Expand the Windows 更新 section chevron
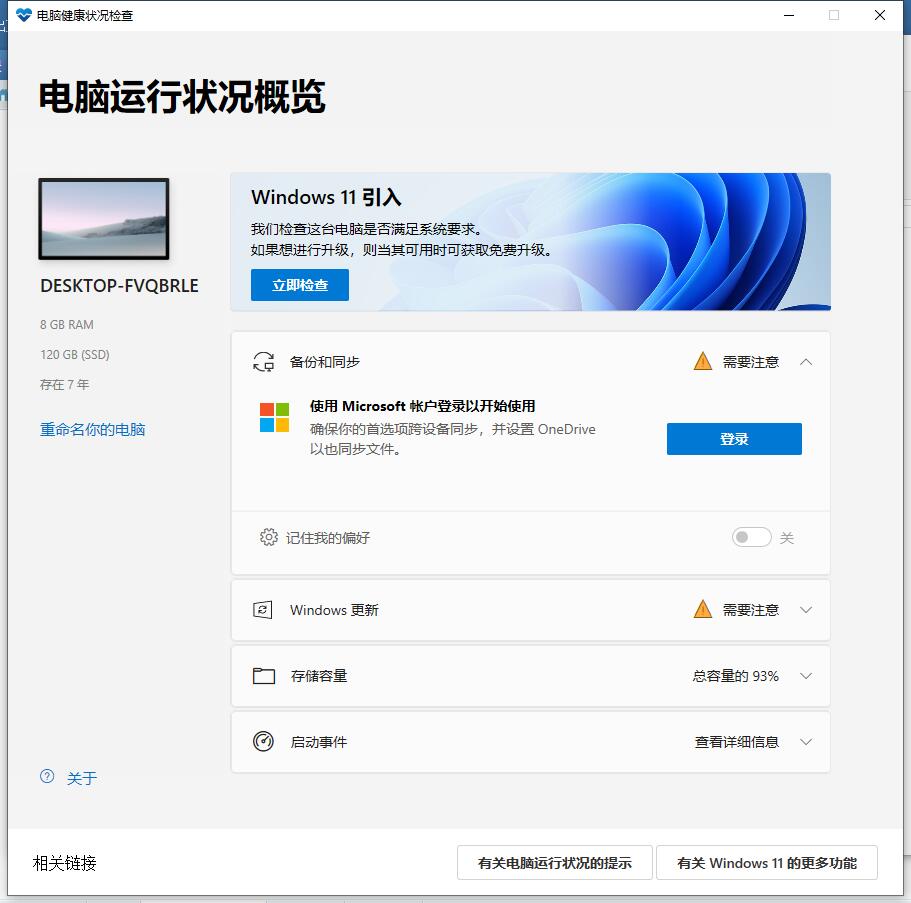 [x=806, y=610]
